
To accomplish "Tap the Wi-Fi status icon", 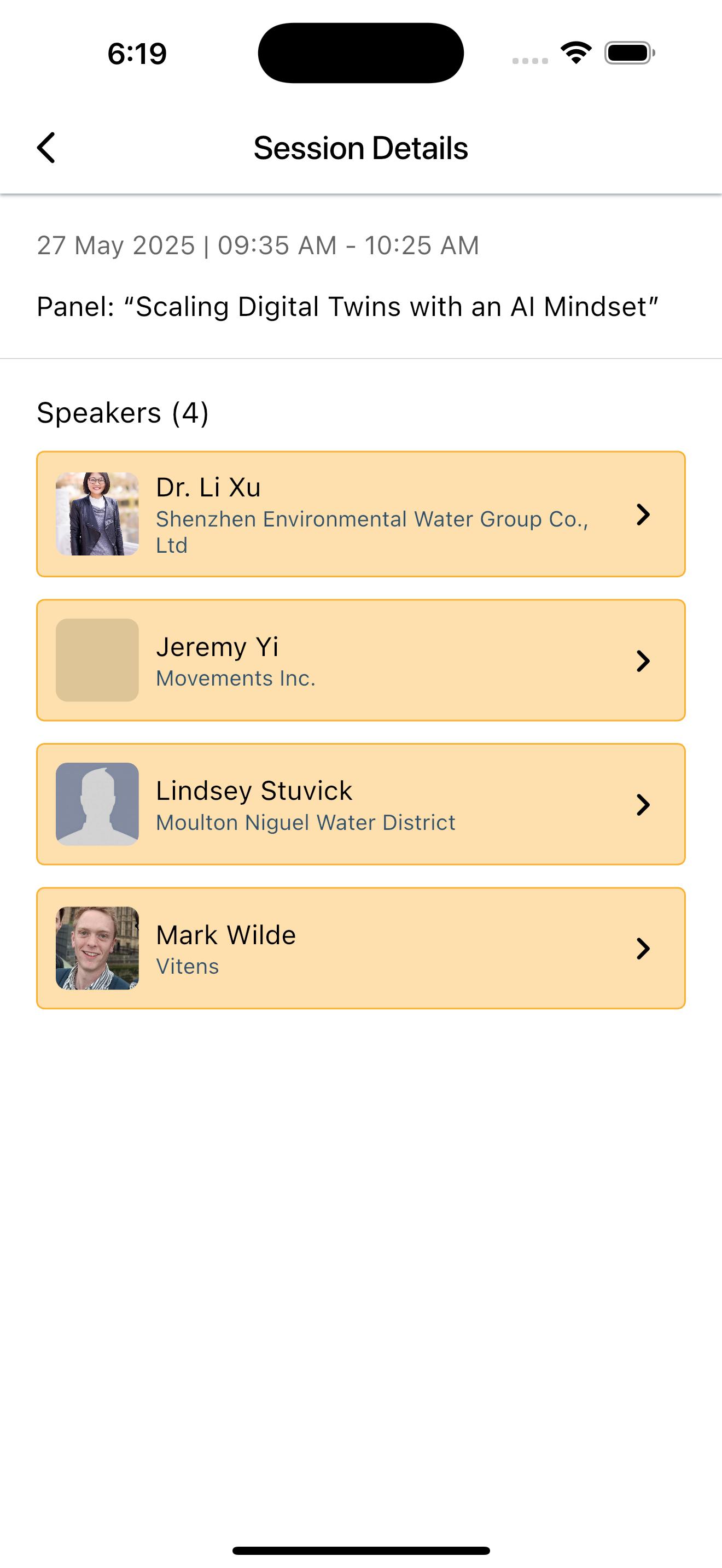I will pyautogui.click(x=576, y=53).
